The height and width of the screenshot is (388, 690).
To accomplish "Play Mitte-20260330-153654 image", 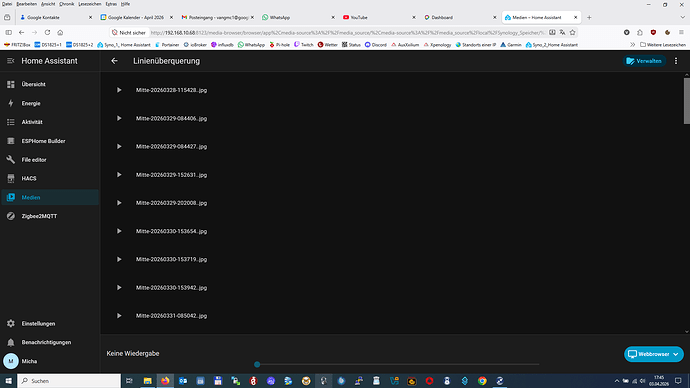I will [119, 231].
